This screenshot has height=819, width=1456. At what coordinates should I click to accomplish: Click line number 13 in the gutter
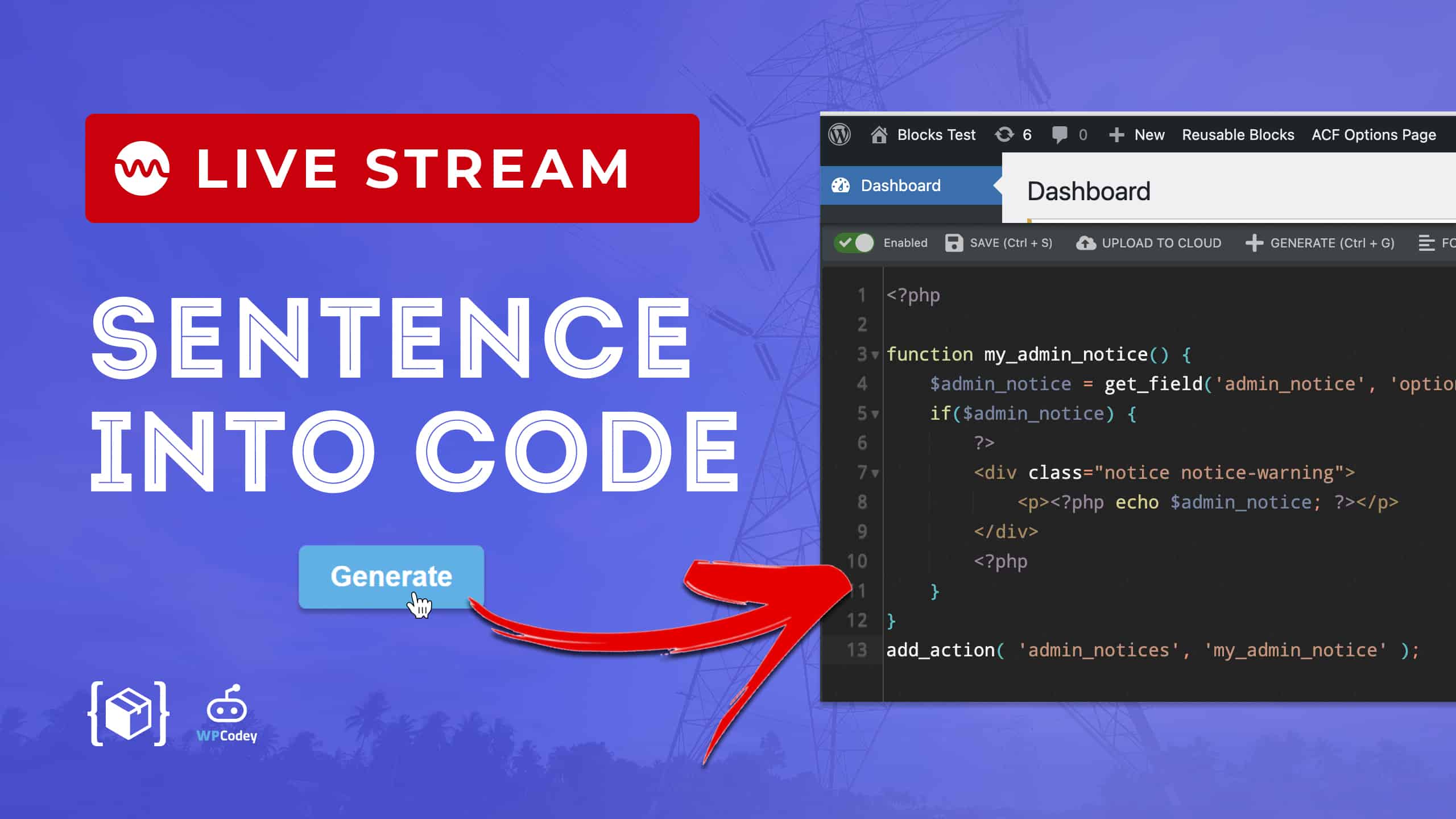(x=857, y=650)
